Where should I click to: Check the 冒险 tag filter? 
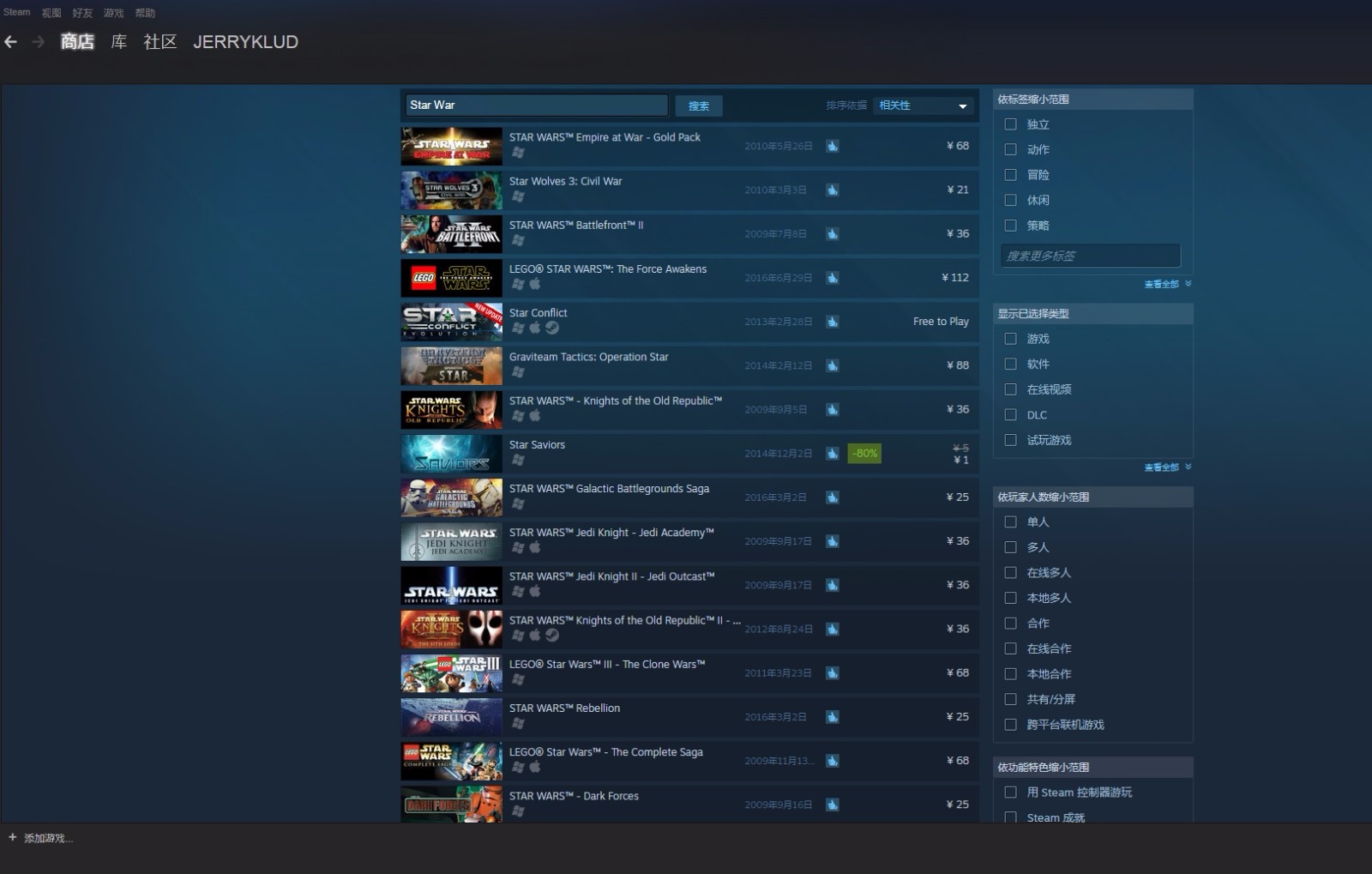(1011, 175)
